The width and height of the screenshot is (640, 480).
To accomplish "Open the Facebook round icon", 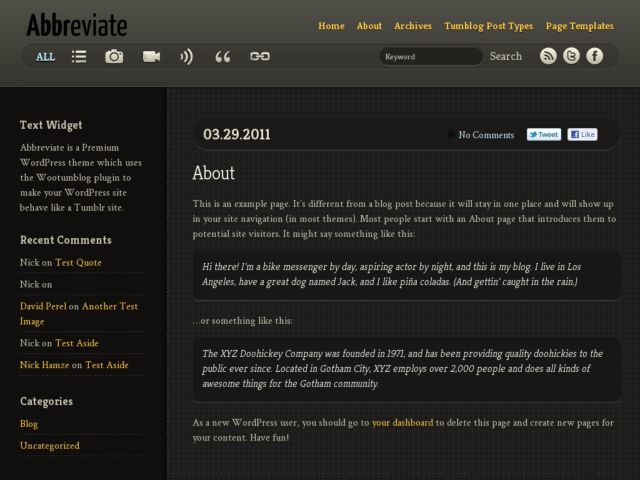I will click(595, 56).
